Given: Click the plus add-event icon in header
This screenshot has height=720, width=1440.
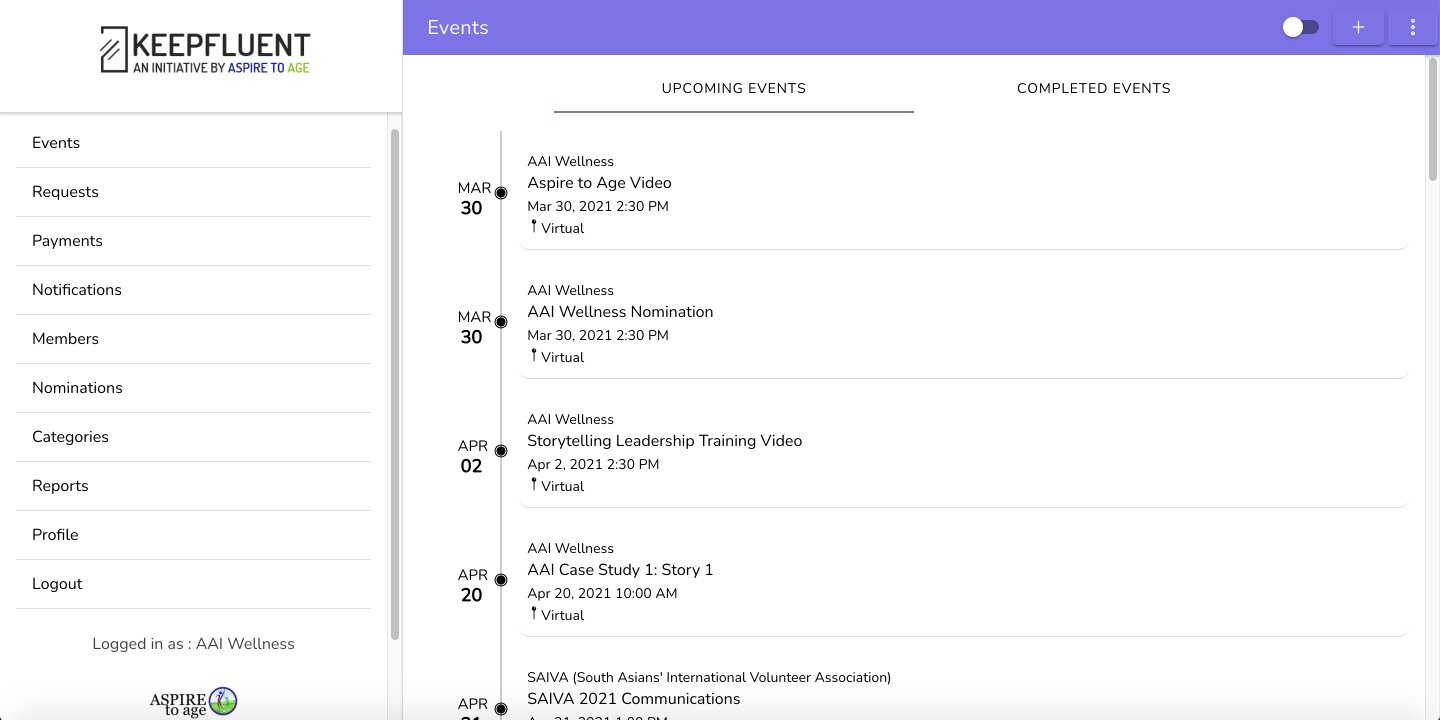Looking at the screenshot, I should (x=1358, y=28).
